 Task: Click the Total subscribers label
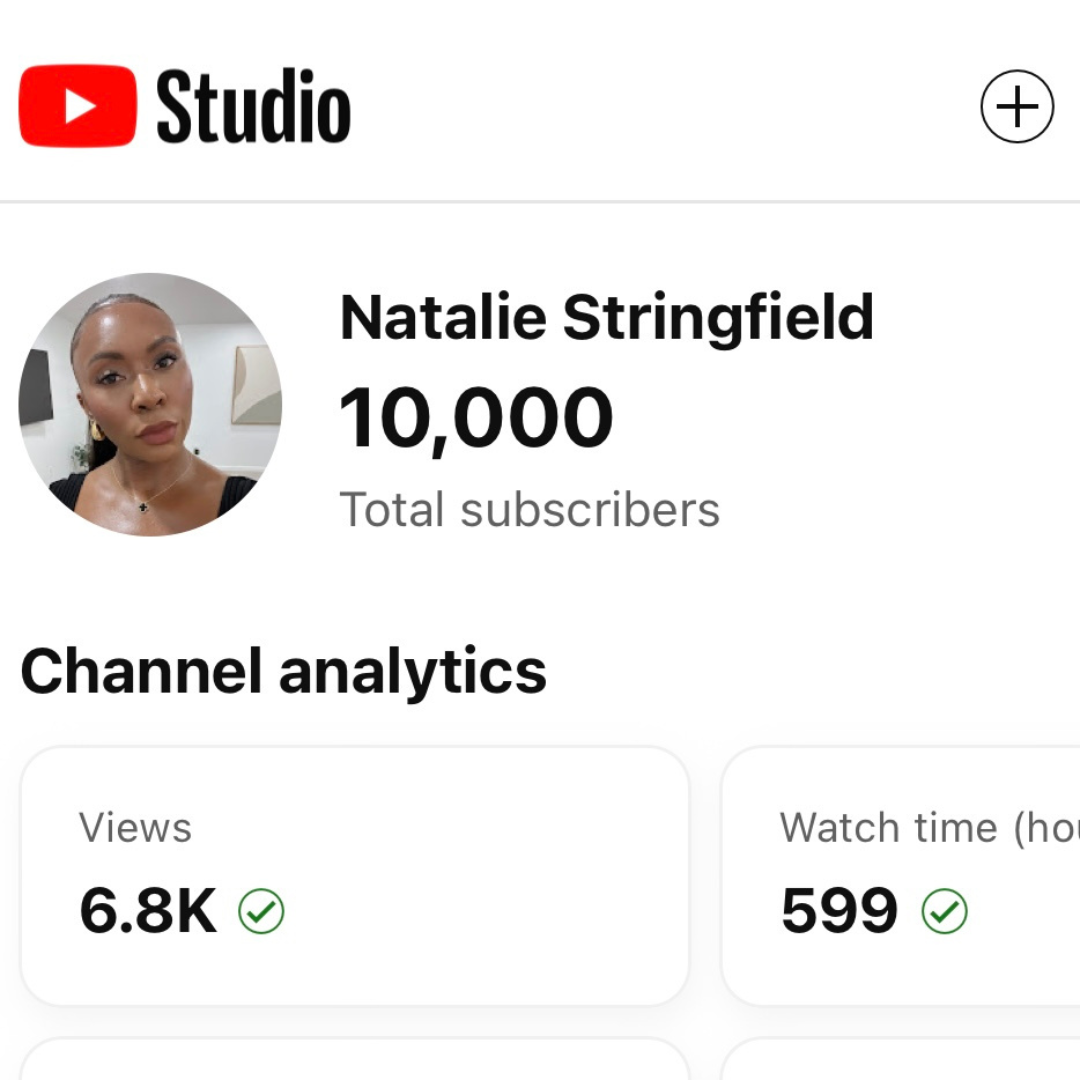coord(529,510)
